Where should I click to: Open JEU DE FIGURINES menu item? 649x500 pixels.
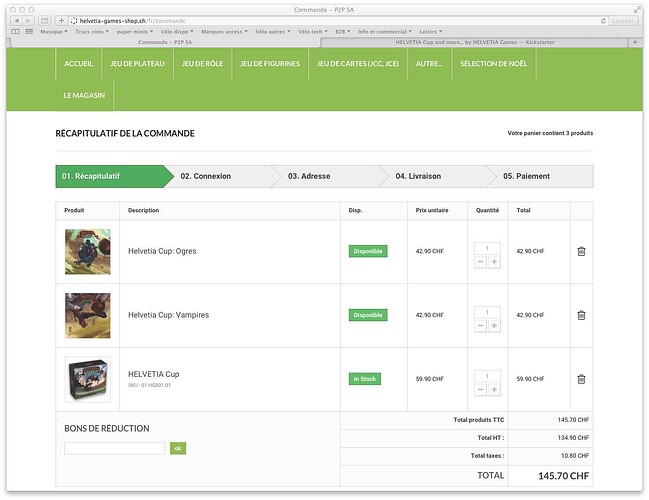[x=270, y=64]
